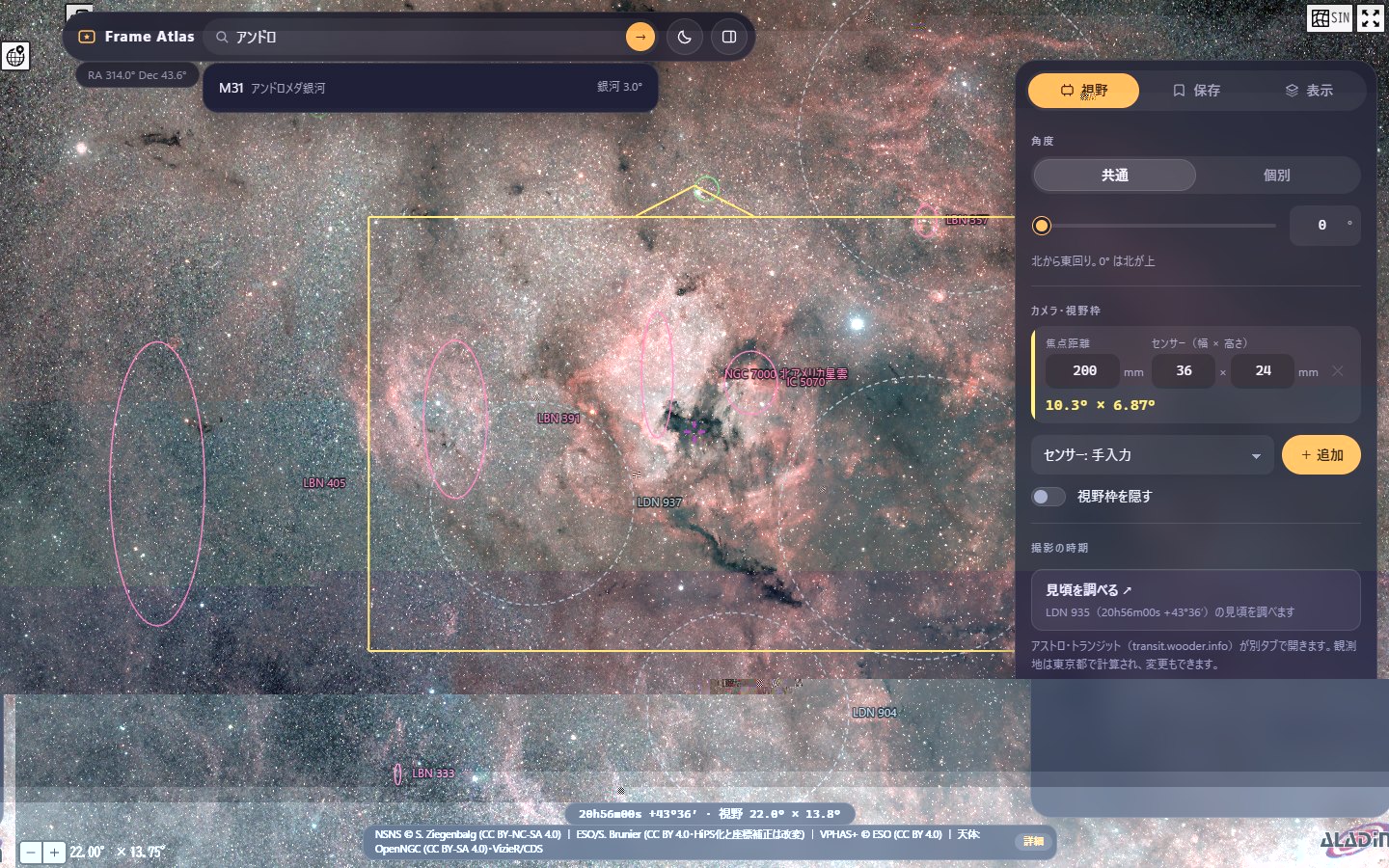Open the globe location-pin survey icon
Image resolution: width=1389 pixels, height=868 pixels.
(x=15, y=56)
